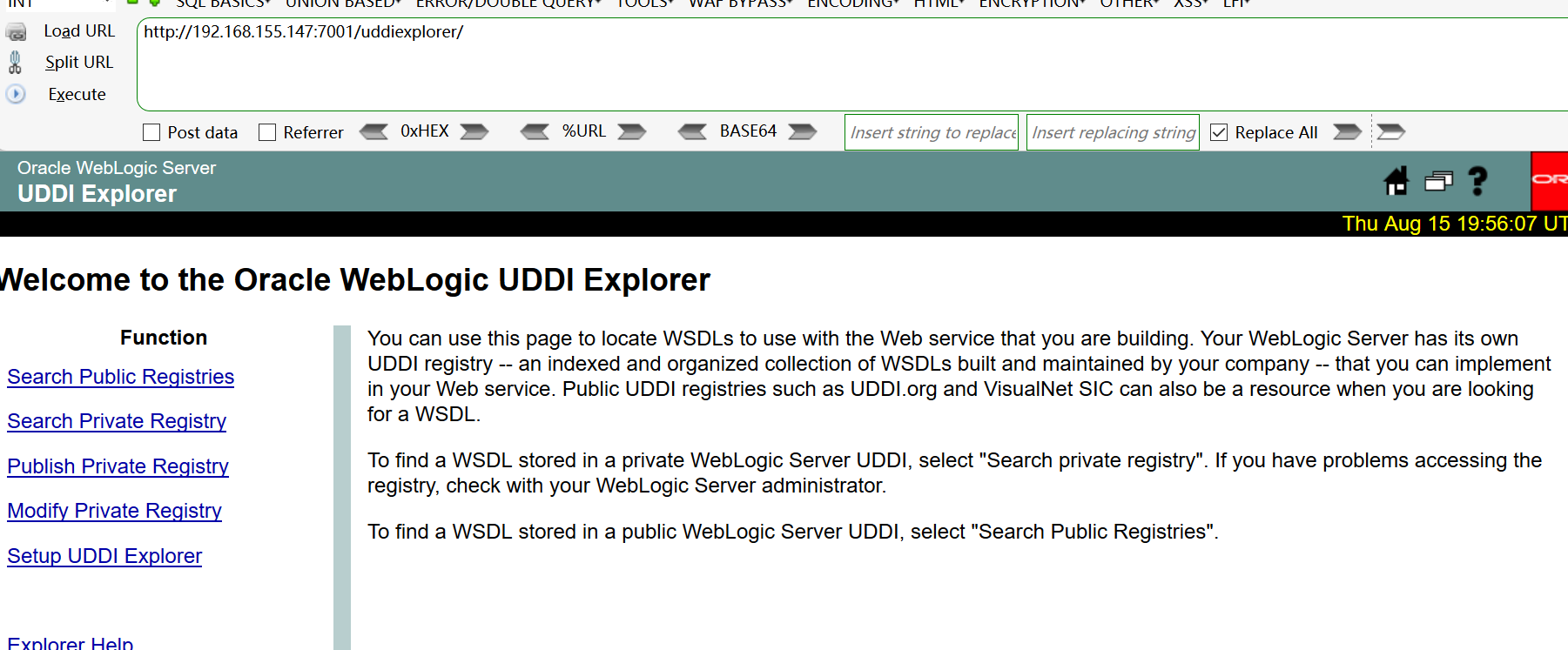Click the 'UDDI Explorer' banner title
Image resolution: width=1568 pixels, height=650 pixels.
tap(97, 194)
